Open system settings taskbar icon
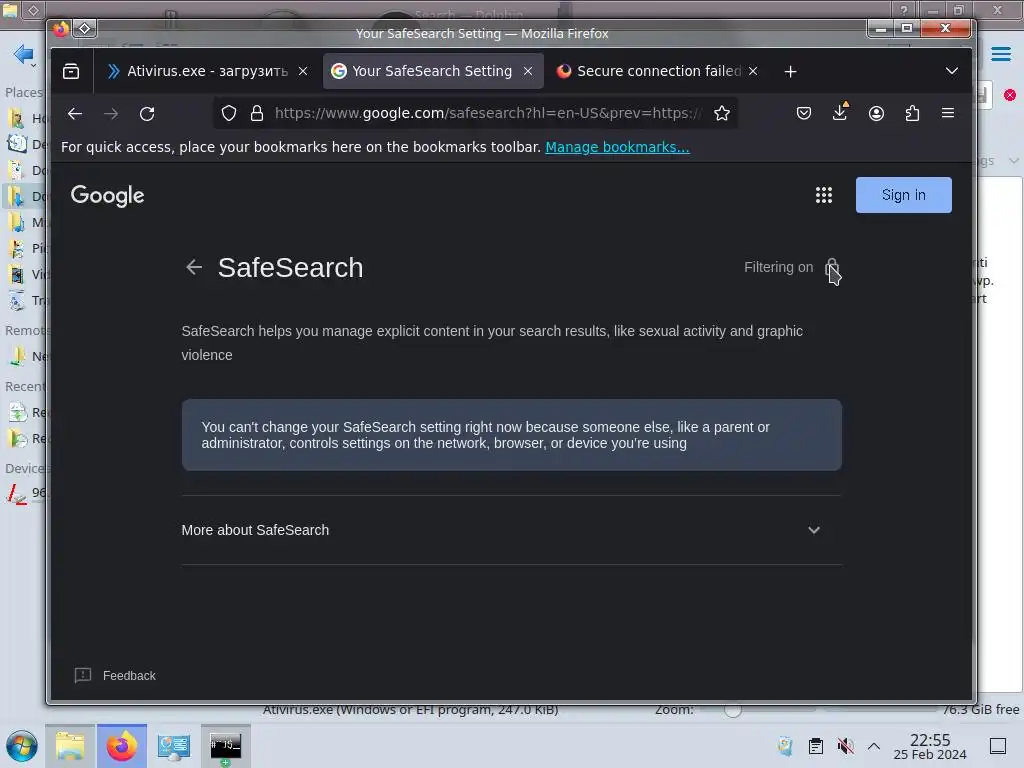 [174, 746]
